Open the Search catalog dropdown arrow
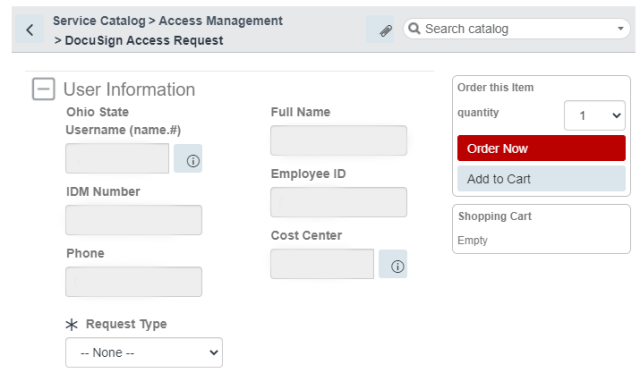This screenshot has width=640, height=373. [x=620, y=29]
